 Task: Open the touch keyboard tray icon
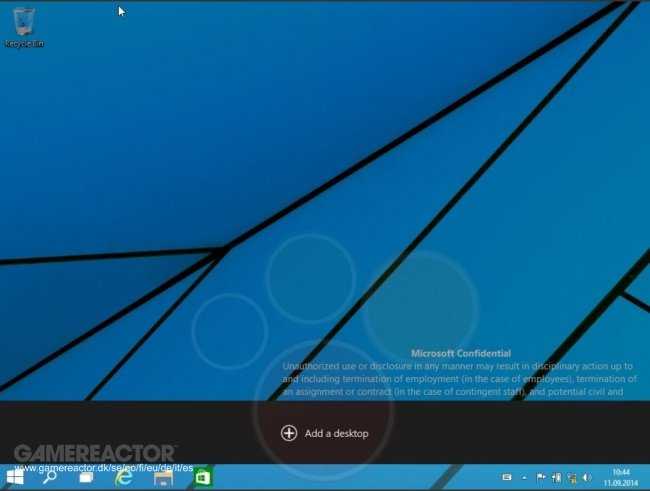coord(507,477)
